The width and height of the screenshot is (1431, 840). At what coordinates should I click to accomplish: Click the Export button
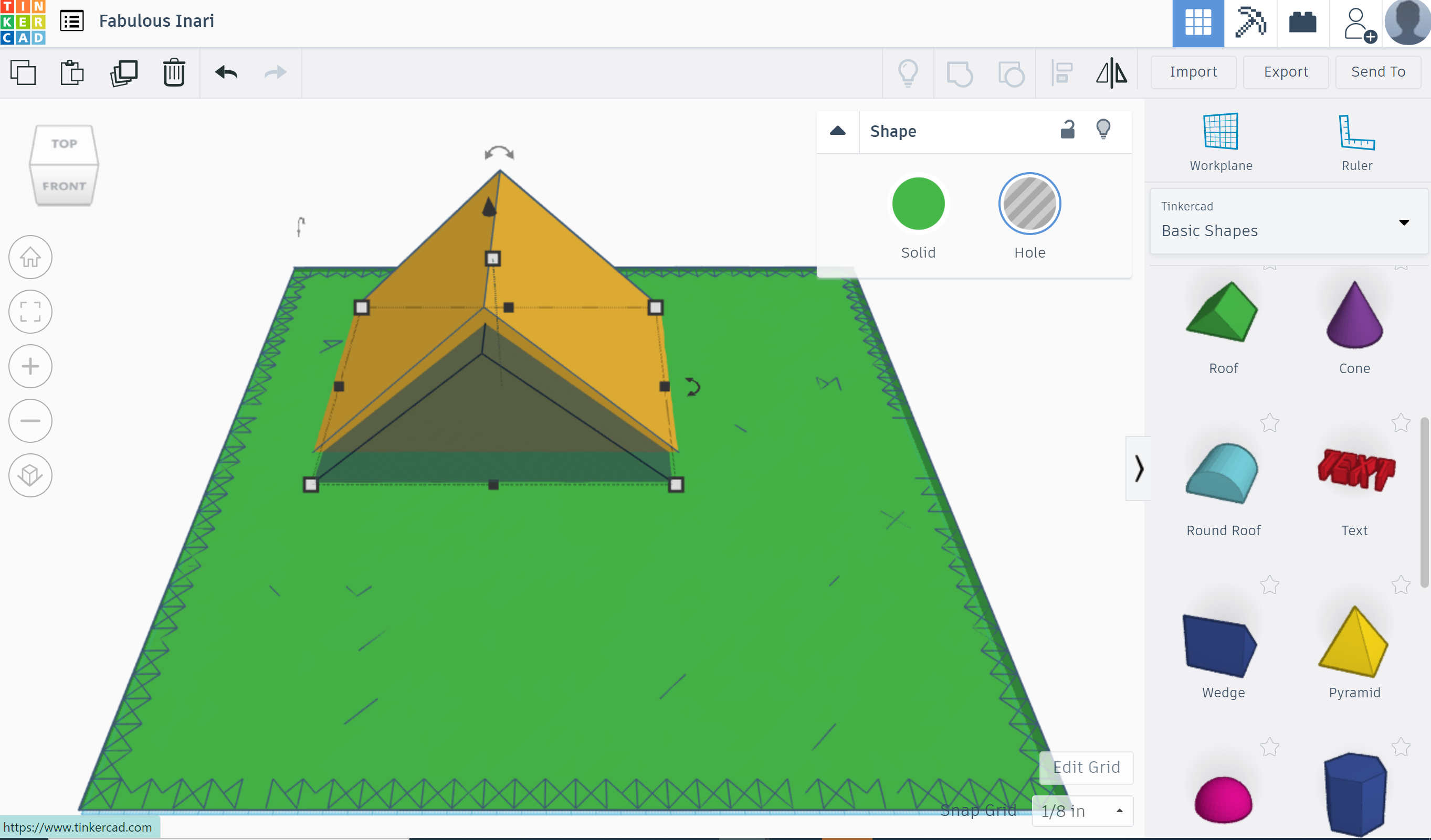1285,72
